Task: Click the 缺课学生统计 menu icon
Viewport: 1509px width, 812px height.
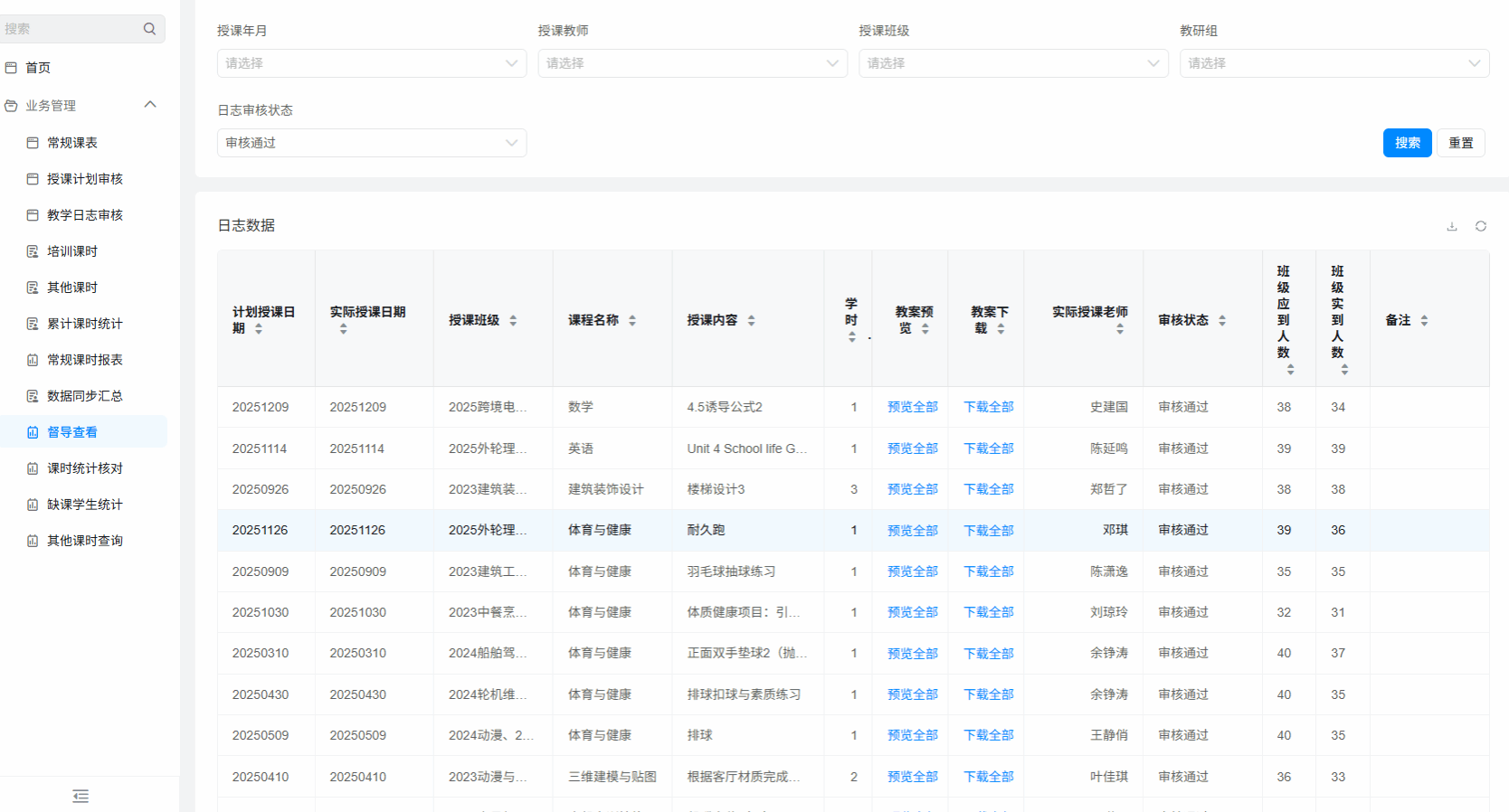Action: pyautogui.click(x=33, y=505)
